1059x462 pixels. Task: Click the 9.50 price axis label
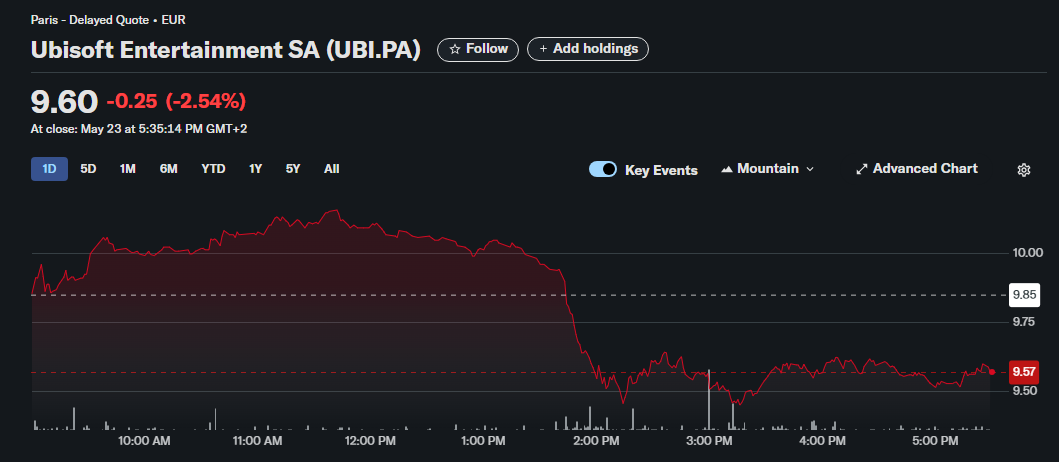(x=1024, y=391)
